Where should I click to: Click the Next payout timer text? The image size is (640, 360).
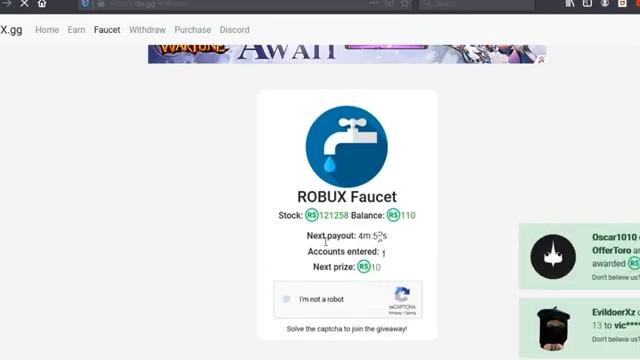pyautogui.click(x=347, y=236)
